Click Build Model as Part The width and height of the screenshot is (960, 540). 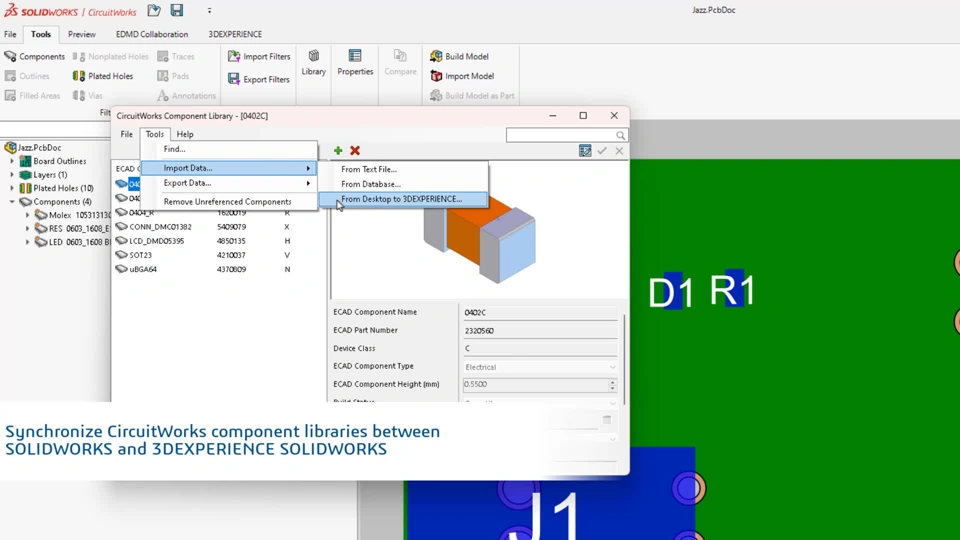(472, 96)
